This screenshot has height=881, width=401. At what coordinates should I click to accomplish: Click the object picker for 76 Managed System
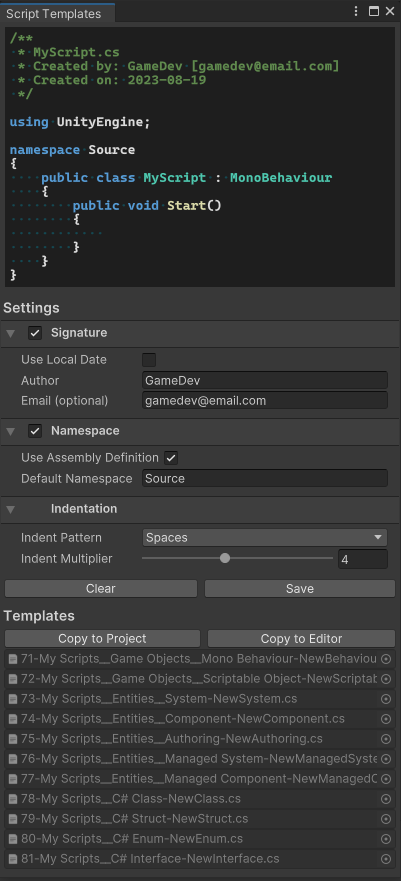(386, 759)
